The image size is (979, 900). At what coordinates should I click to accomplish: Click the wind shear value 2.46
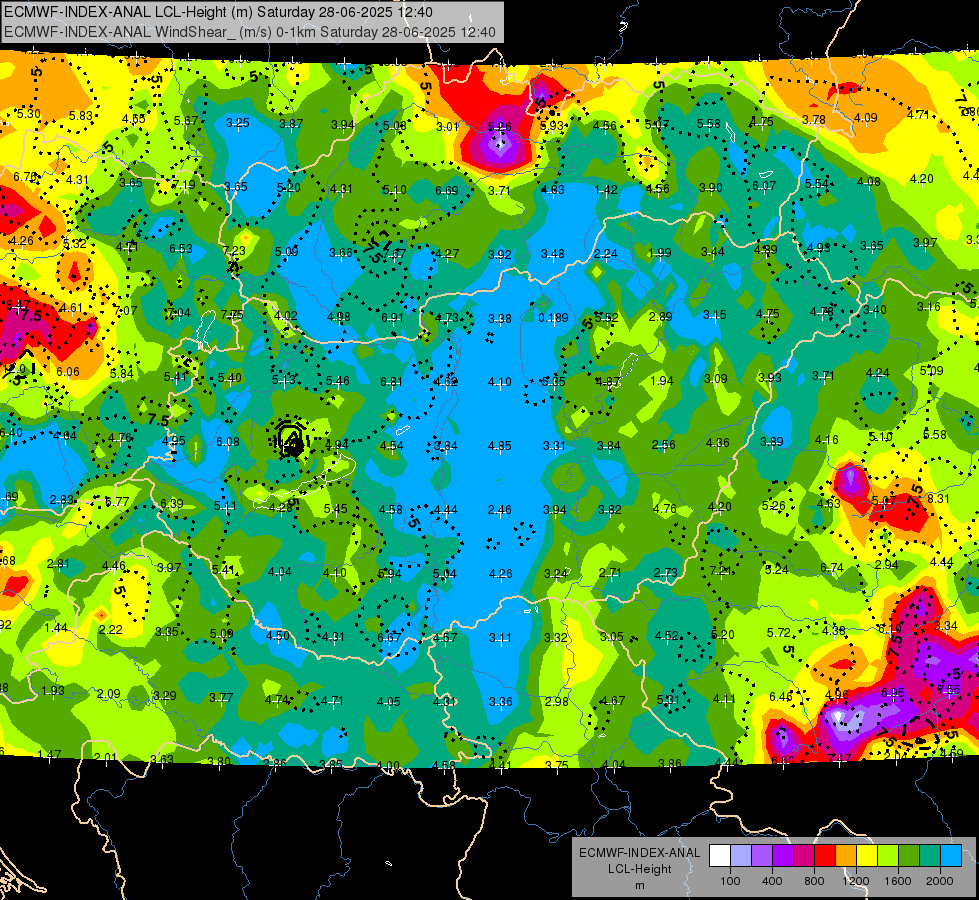[499, 510]
